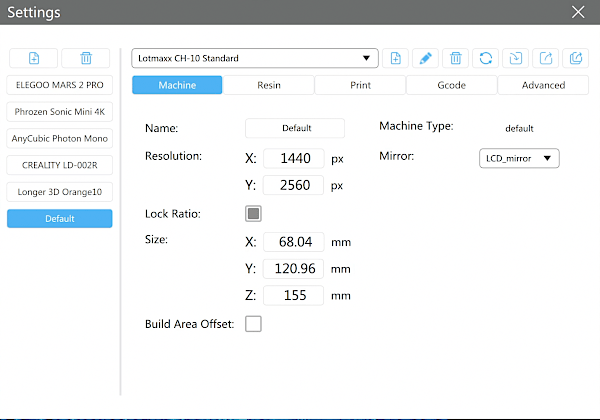Image resolution: width=600 pixels, height=420 pixels.
Task: Click the Lock Ratio: label
Action: [x=173, y=213]
